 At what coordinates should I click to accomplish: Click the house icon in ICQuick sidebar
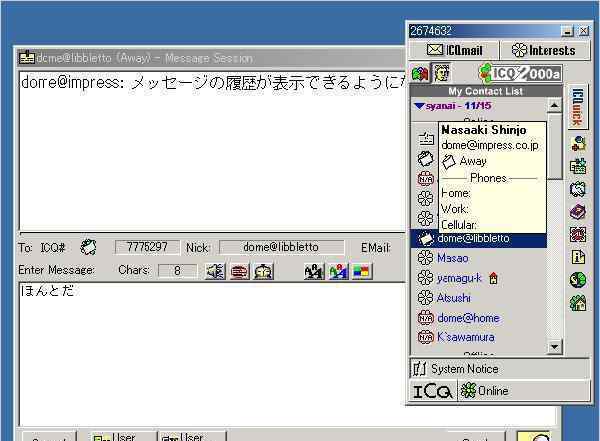point(578,302)
